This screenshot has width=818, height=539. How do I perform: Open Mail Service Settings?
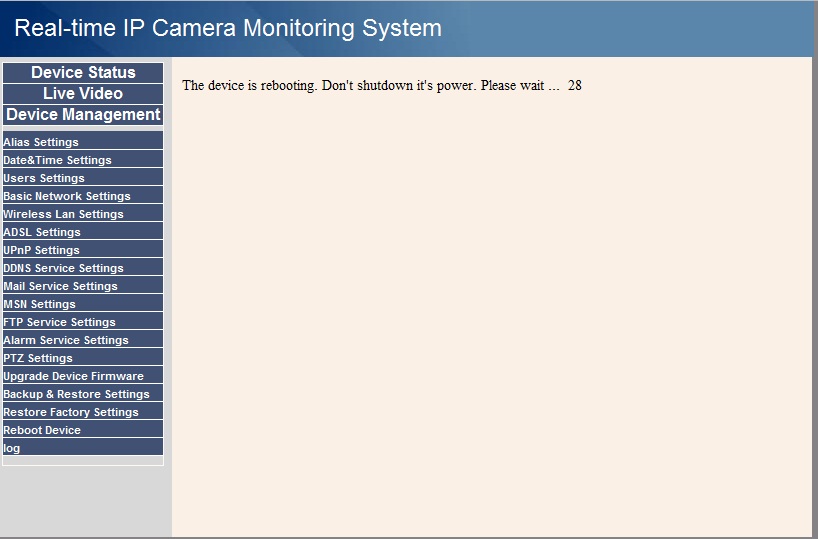(x=83, y=285)
